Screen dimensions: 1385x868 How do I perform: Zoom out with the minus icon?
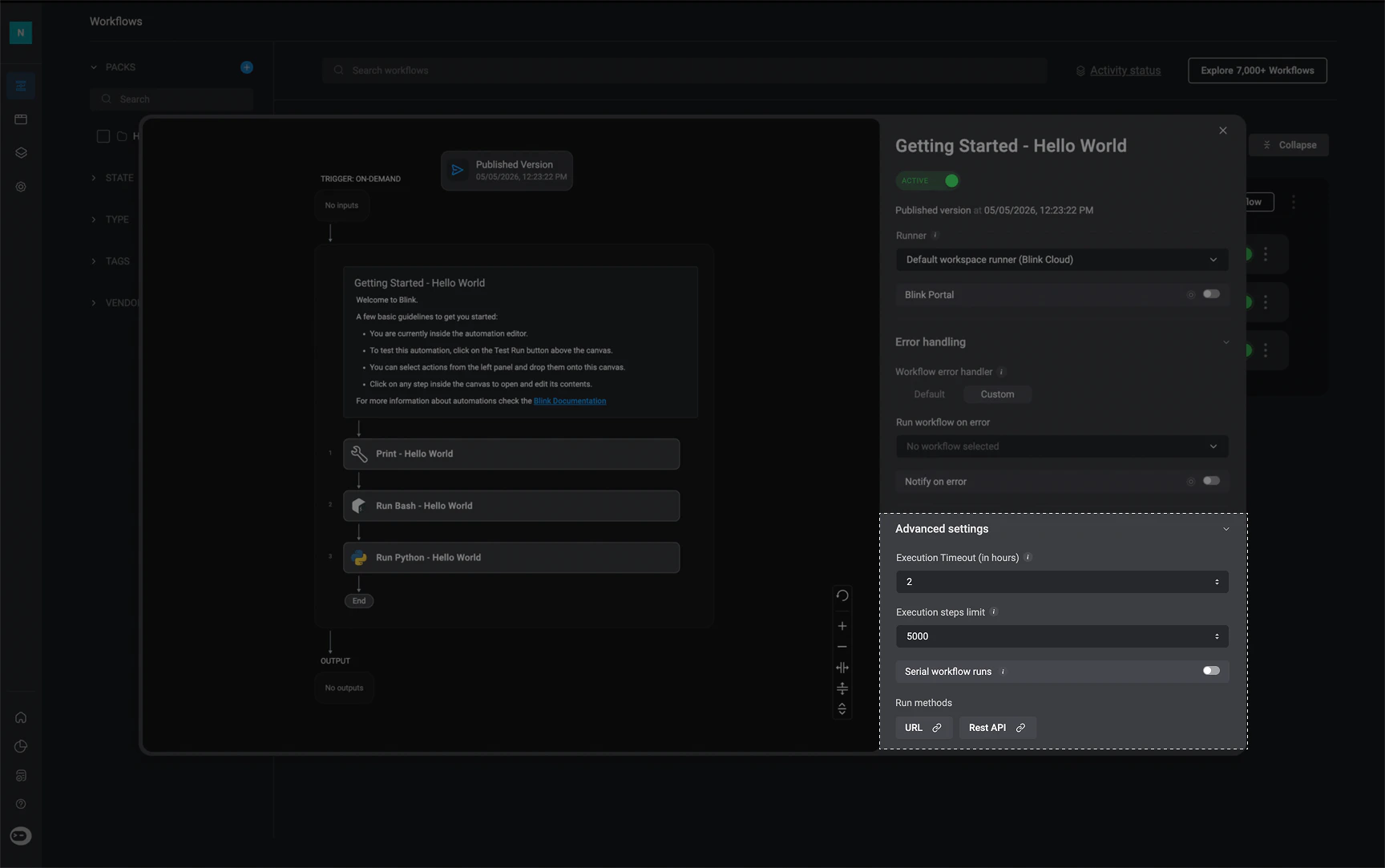coord(842,647)
